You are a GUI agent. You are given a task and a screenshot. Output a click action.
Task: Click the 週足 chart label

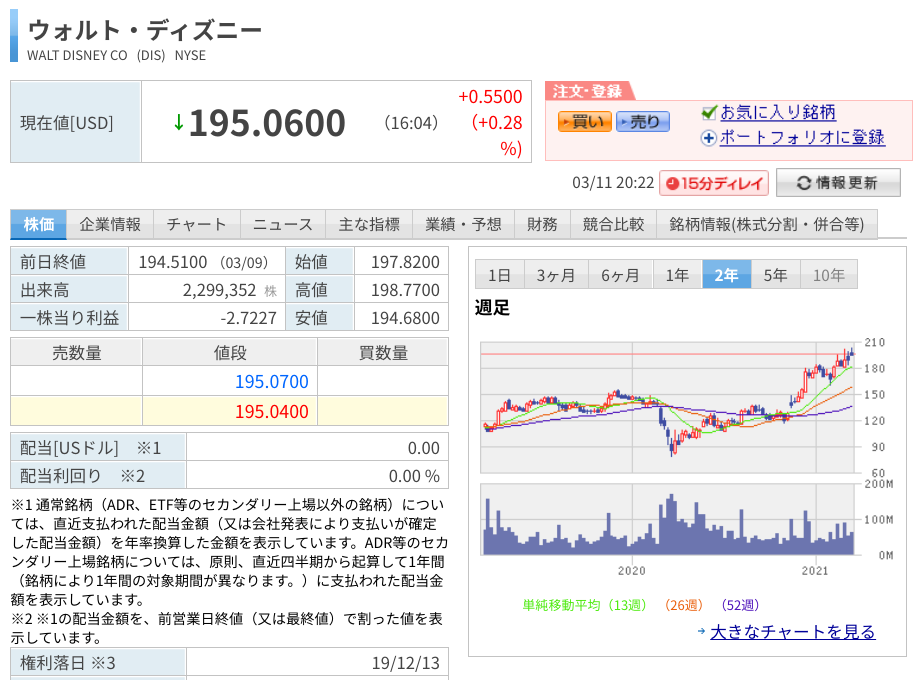(492, 307)
